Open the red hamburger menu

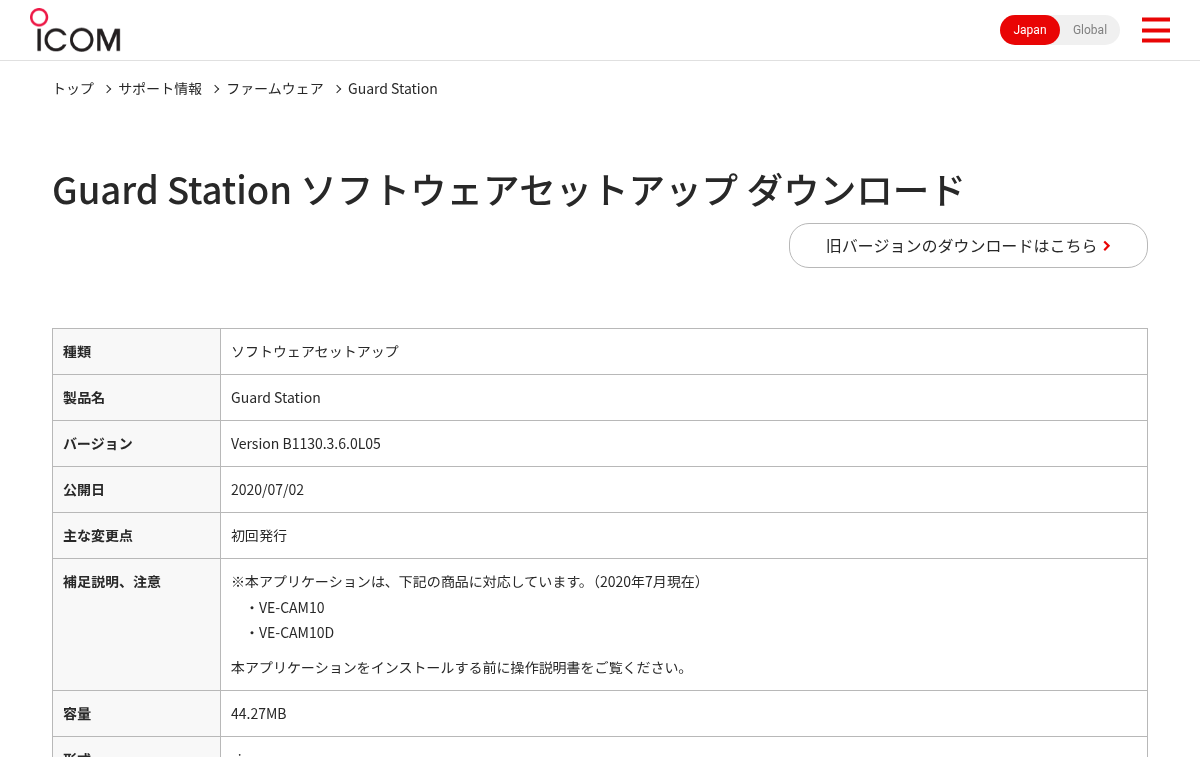(x=1155, y=30)
